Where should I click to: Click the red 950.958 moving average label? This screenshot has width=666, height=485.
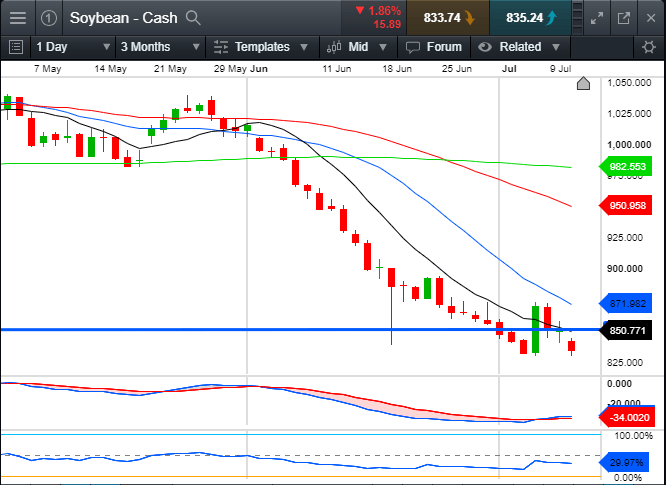[x=625, y=206]
